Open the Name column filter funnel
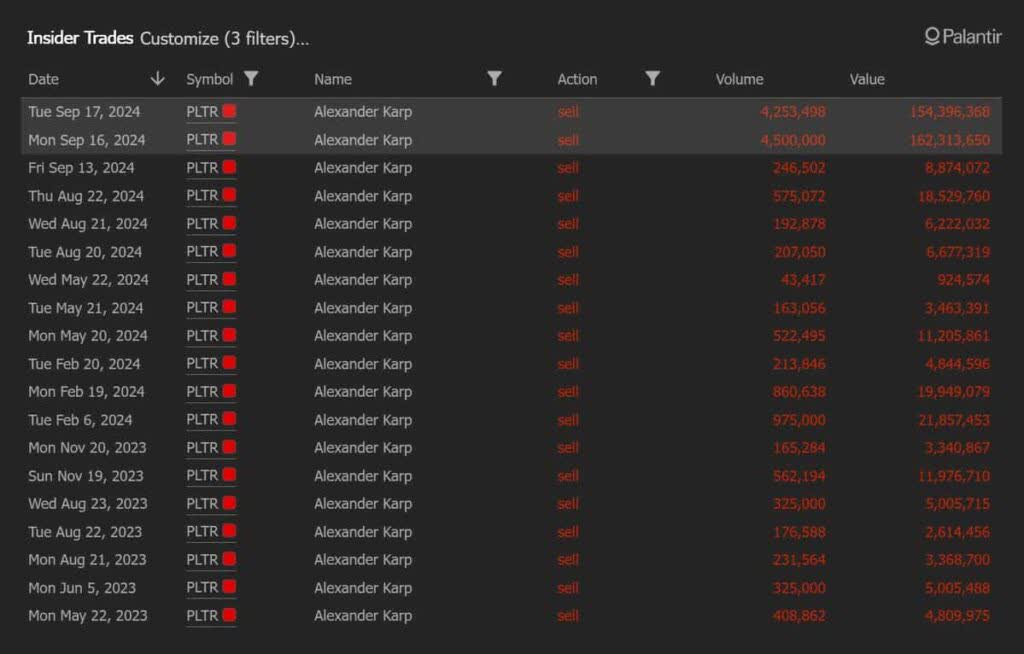The image size is (1024, 654). click(494, 78)
